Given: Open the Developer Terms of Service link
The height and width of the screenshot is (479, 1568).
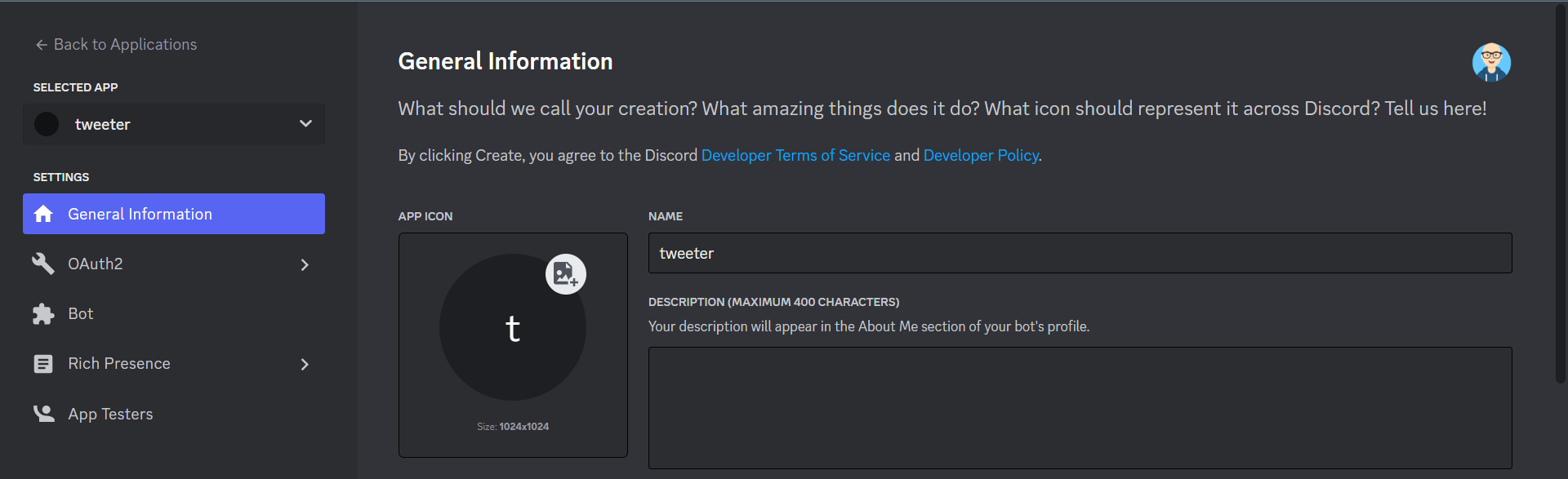Looking at the screenshot, I should click(x=795, y=155).
